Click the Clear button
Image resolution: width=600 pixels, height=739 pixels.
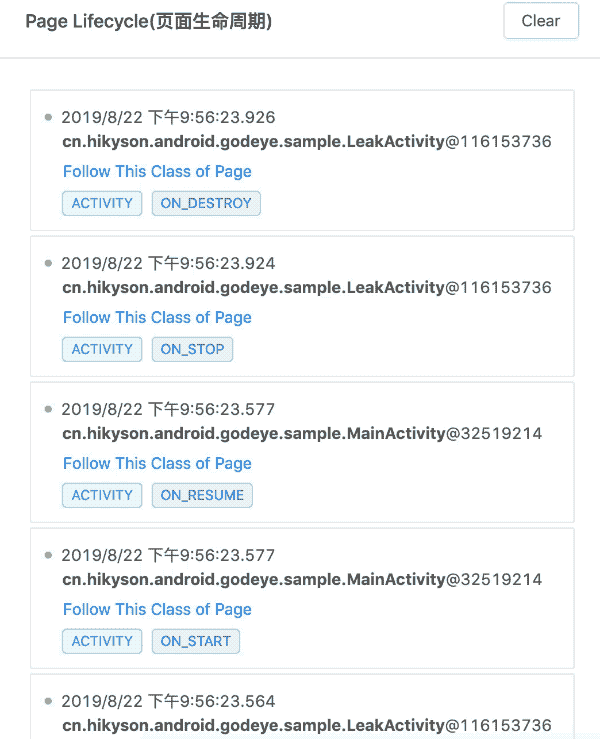tap(541, 21)
